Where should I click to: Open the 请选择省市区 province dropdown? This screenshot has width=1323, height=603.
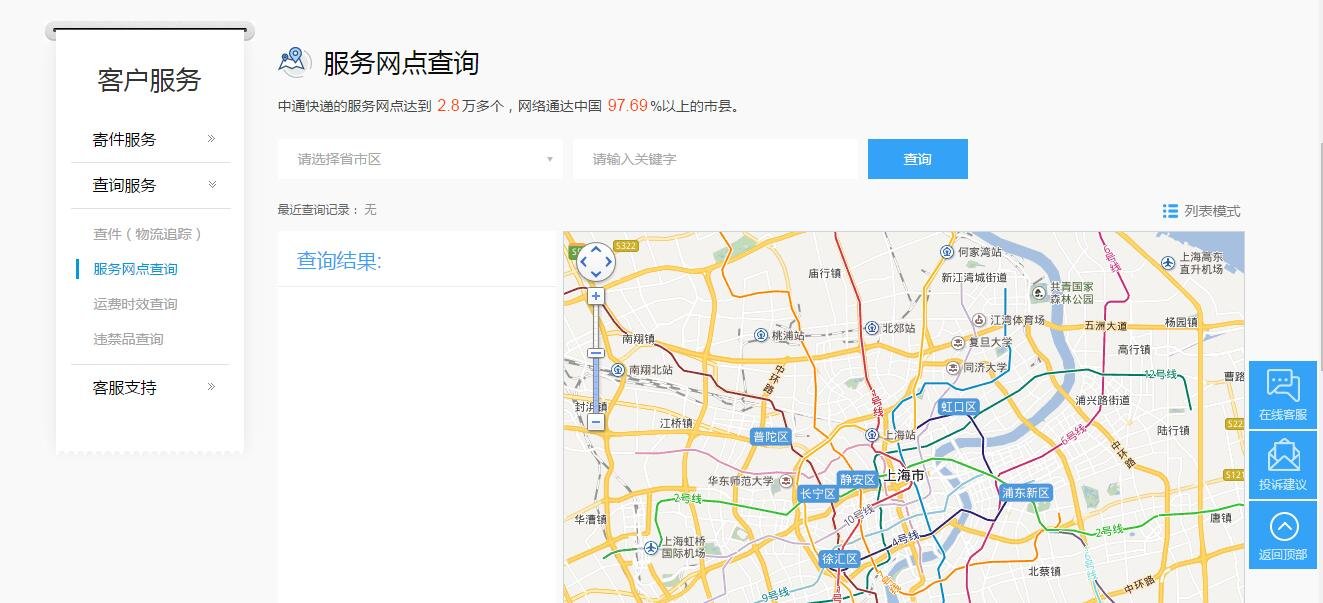click(x=420, y=158)
